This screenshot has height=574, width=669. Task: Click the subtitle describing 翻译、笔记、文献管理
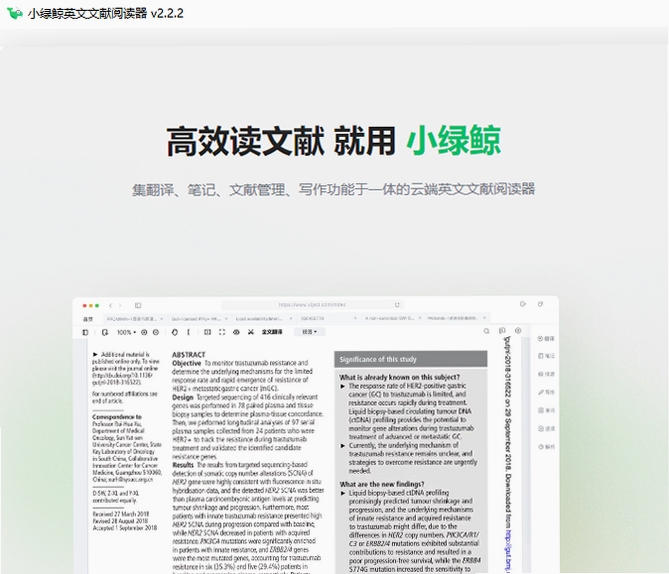pyautogui.click(x=333, y=189)
